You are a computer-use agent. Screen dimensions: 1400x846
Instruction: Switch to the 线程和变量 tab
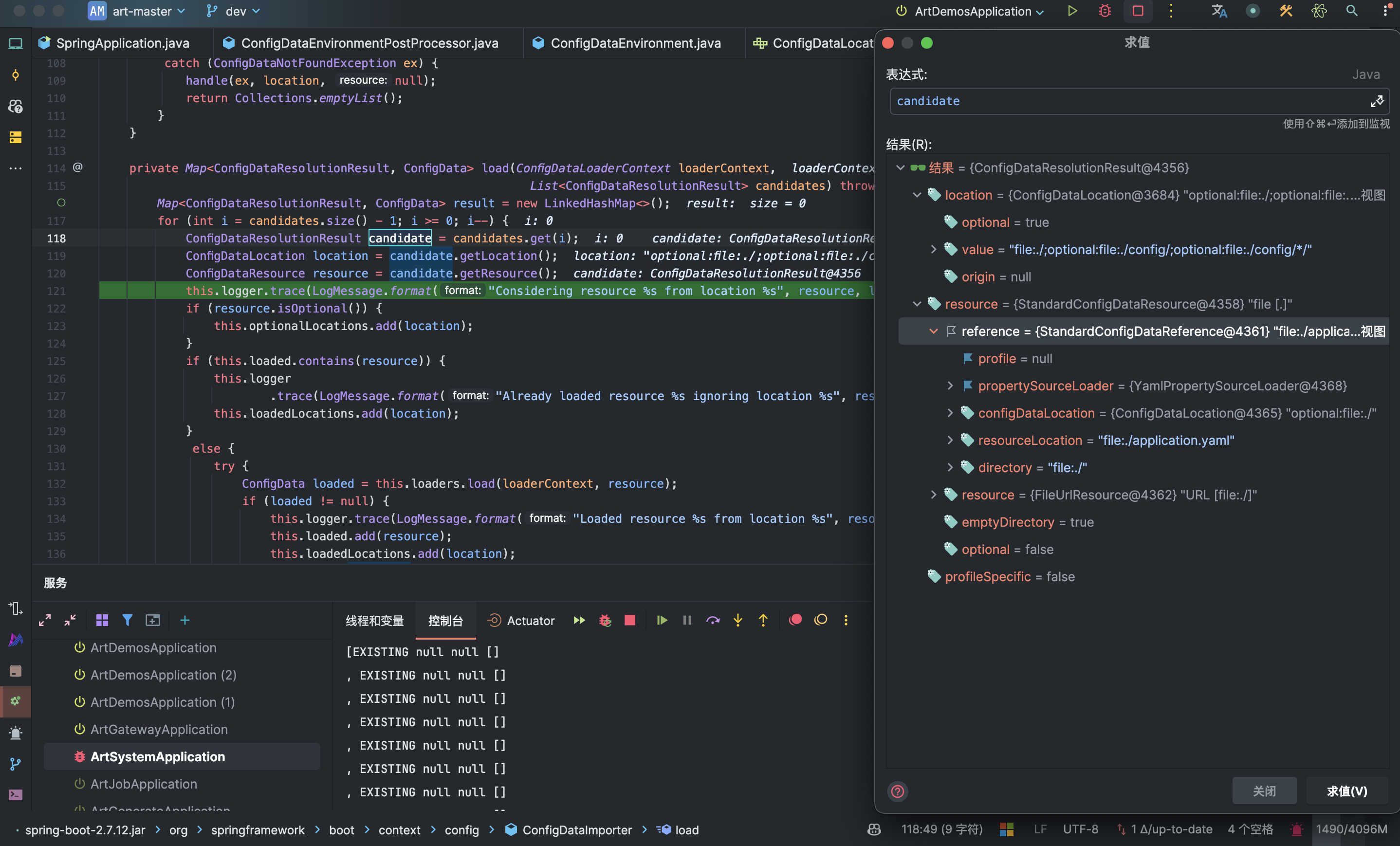374,621
